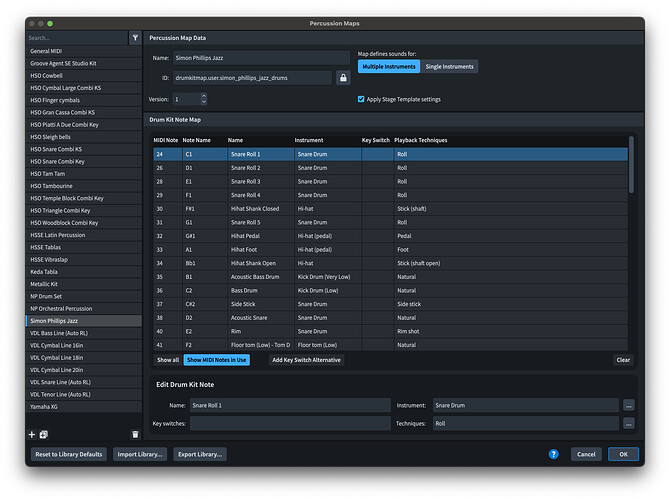This screenshot has width=669, height=500.
Task: Select HSO Tambourine map
Action: click(84, 186)
